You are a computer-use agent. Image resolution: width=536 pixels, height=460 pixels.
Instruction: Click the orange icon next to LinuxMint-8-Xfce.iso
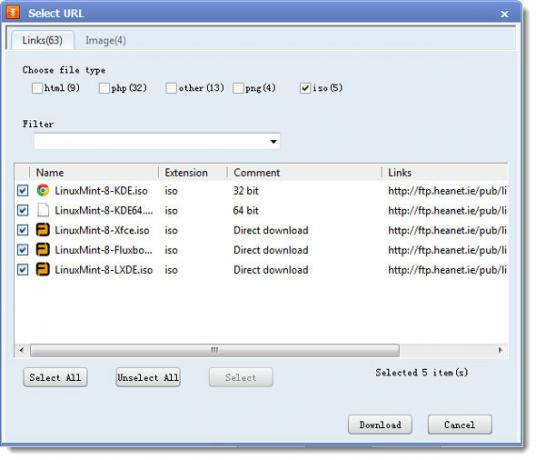point(43,230)
